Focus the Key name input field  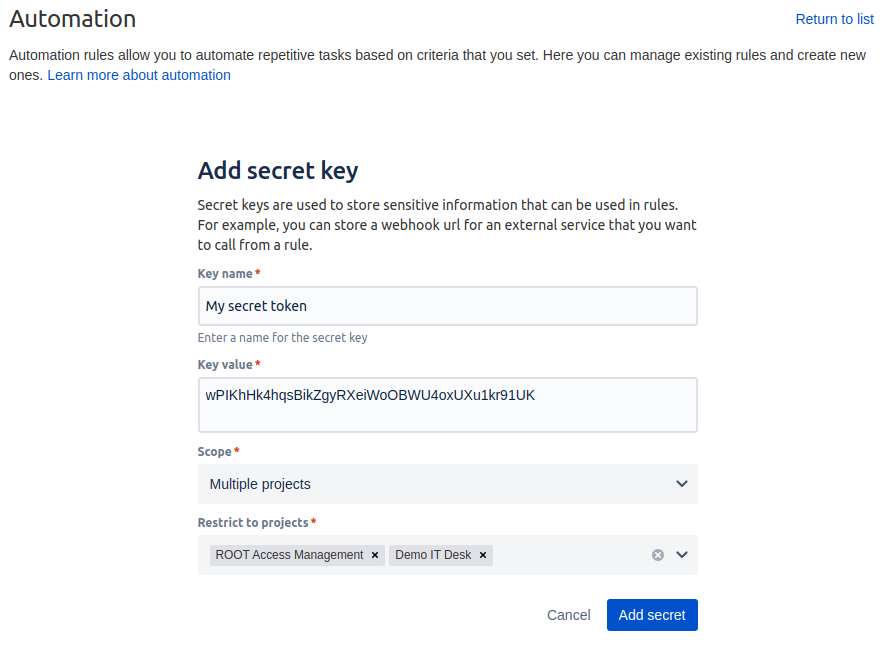tap(447, 305)
